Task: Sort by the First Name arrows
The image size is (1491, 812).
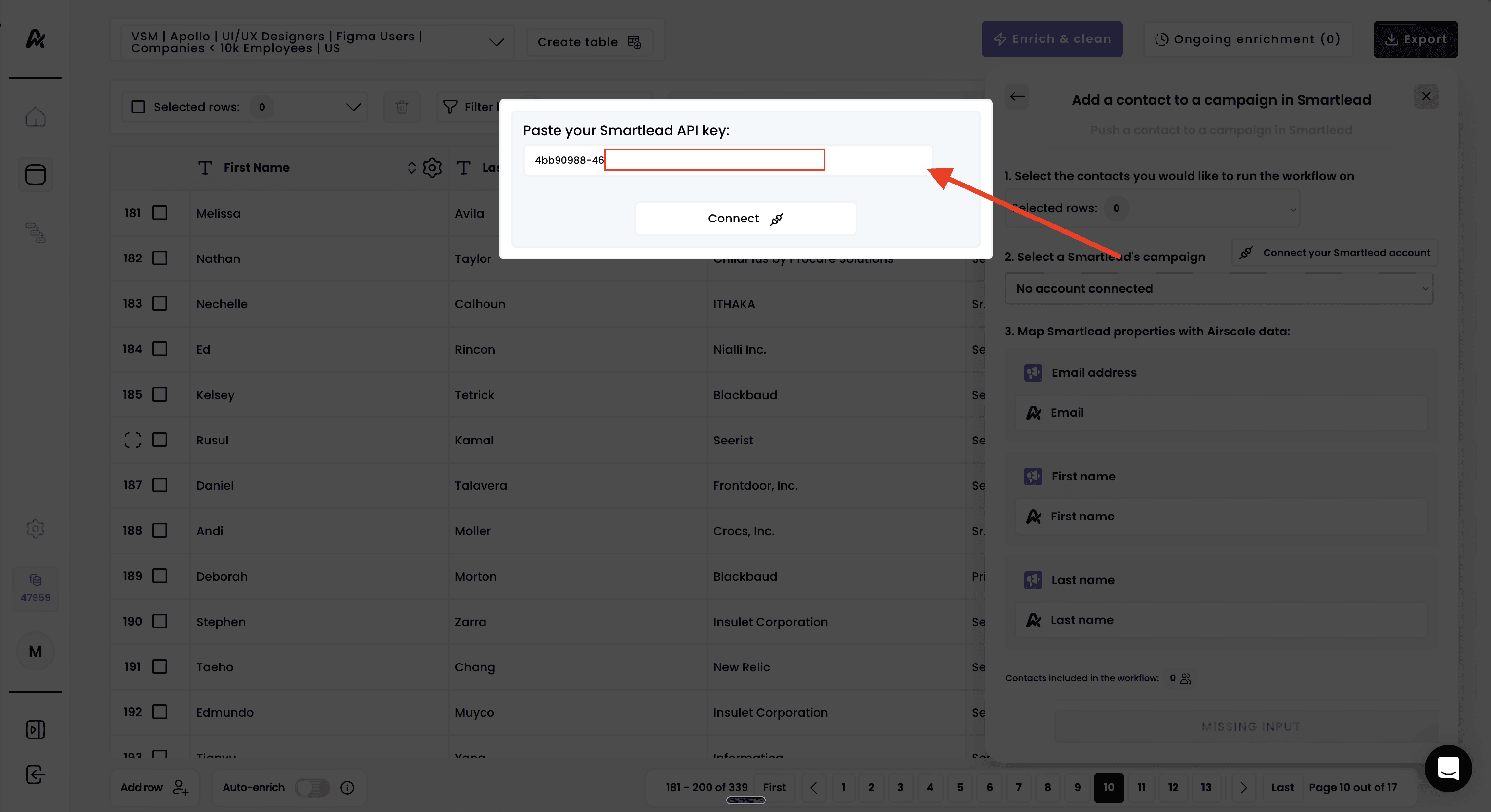Action: (411, 168)
